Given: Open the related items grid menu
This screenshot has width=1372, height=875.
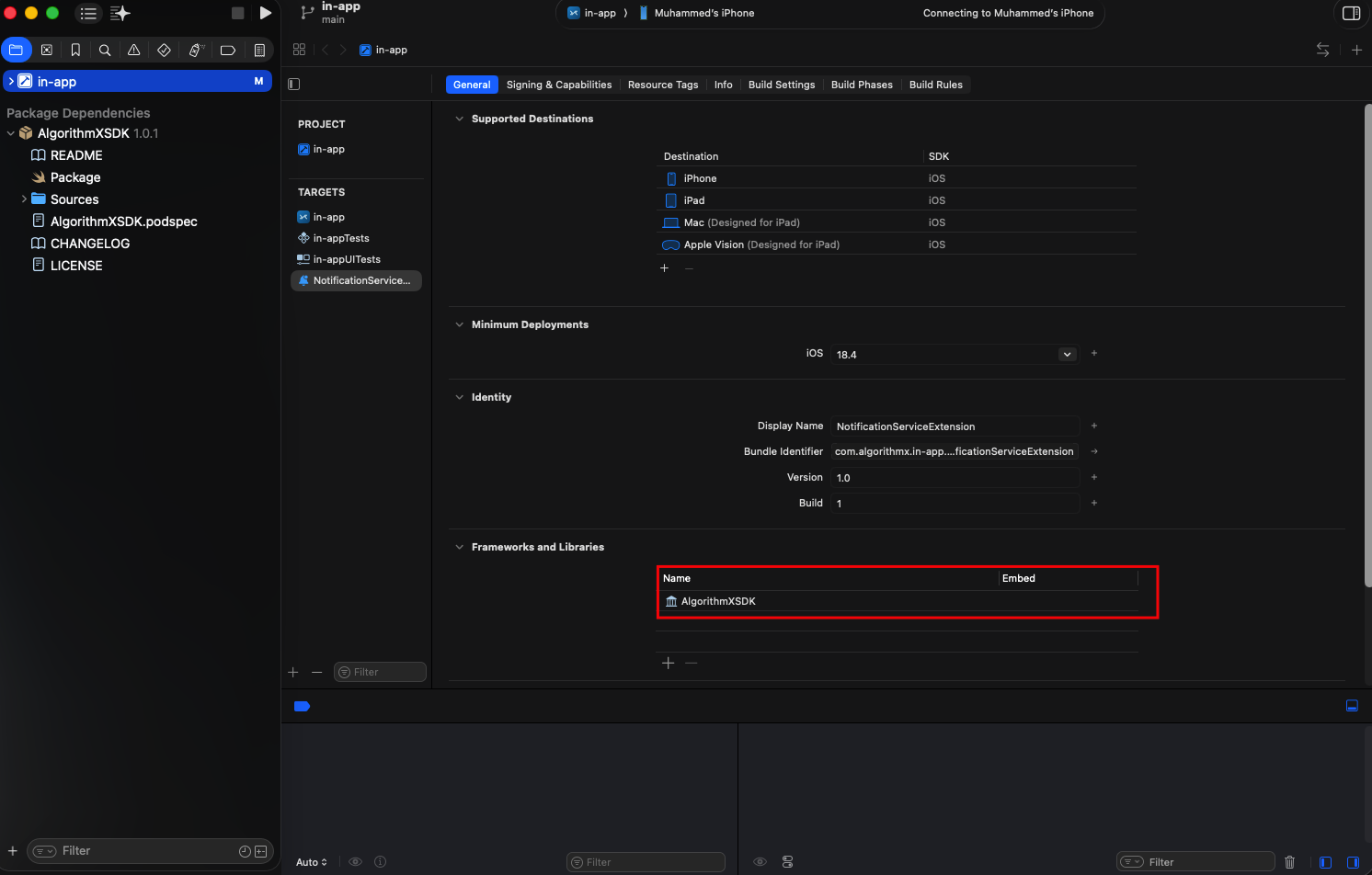Looking at the screenshot, I should click(299, 50).
